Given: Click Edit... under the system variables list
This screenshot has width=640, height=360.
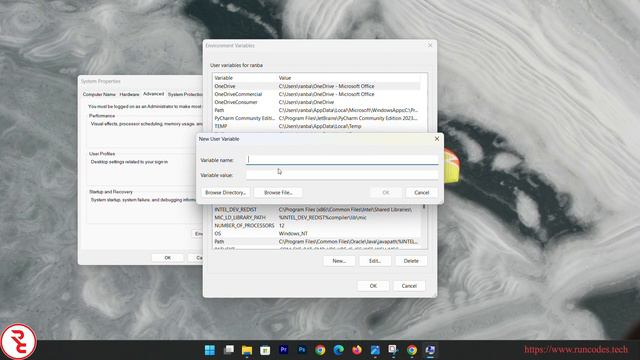Looking at the screenshot, I should coord(375,261).
